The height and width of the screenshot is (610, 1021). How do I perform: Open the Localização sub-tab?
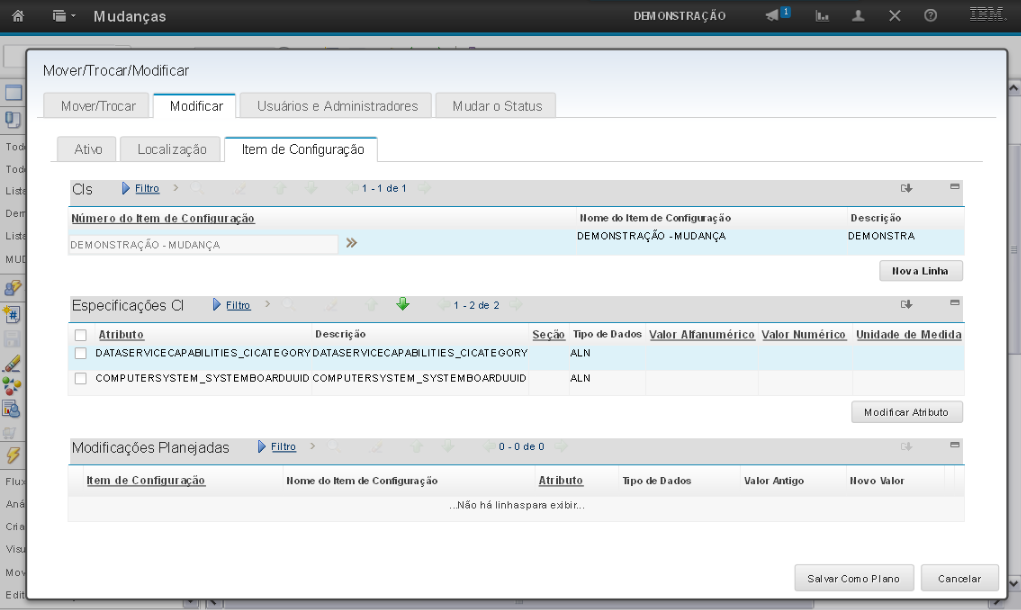(171, 149)
